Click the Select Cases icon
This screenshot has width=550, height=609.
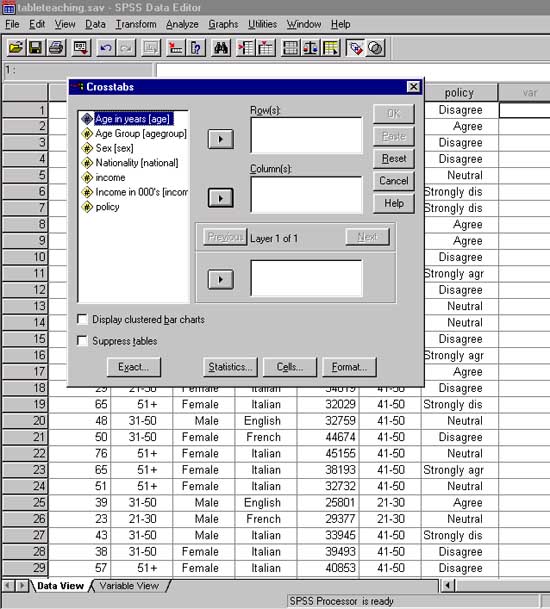(331, 48)
